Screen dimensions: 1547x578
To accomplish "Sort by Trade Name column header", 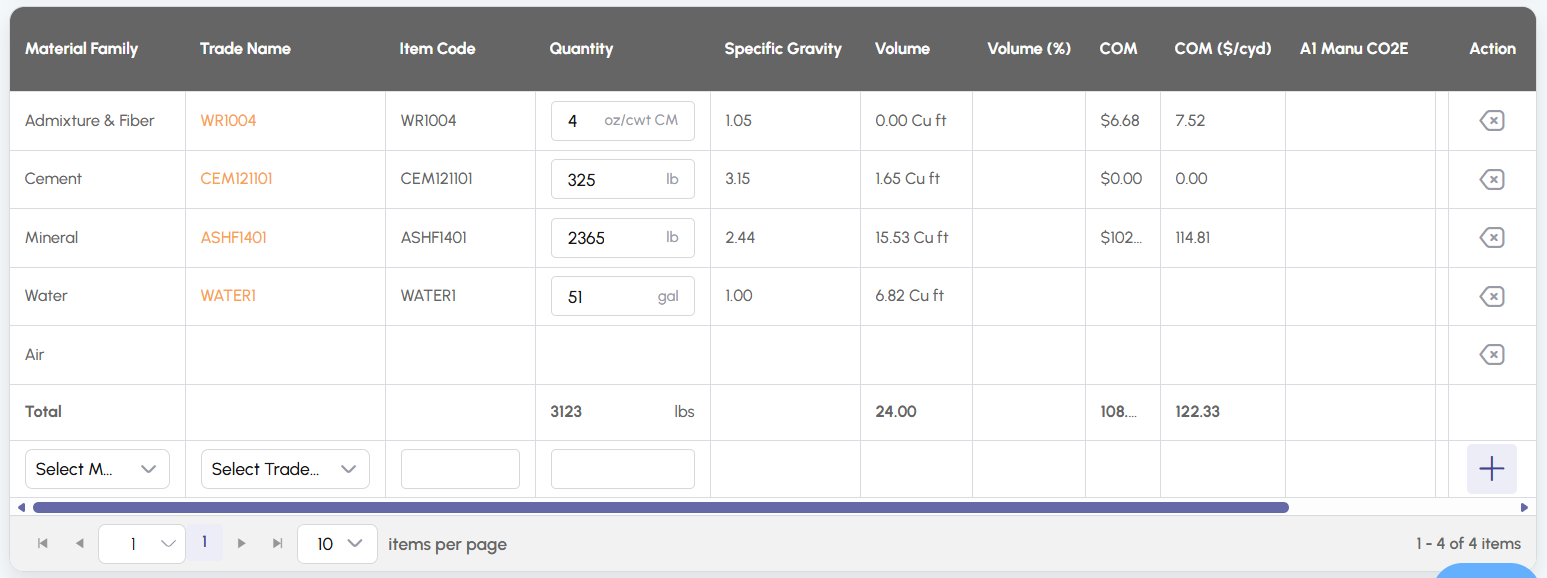I will pos(245,49).
